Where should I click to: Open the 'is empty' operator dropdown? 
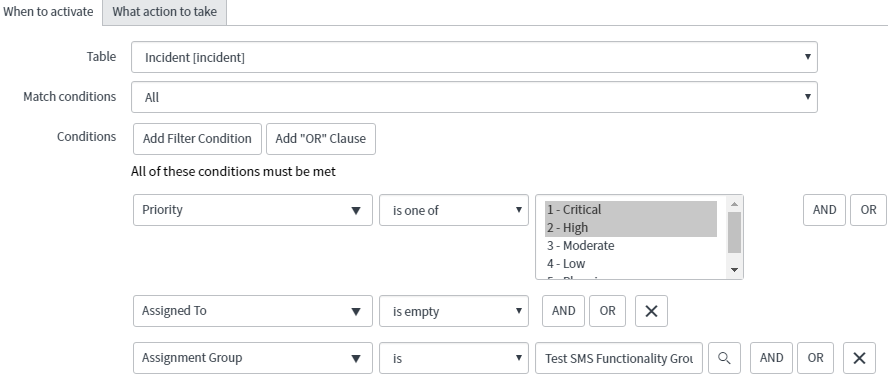pyautogui.click(x=454, y=311)
